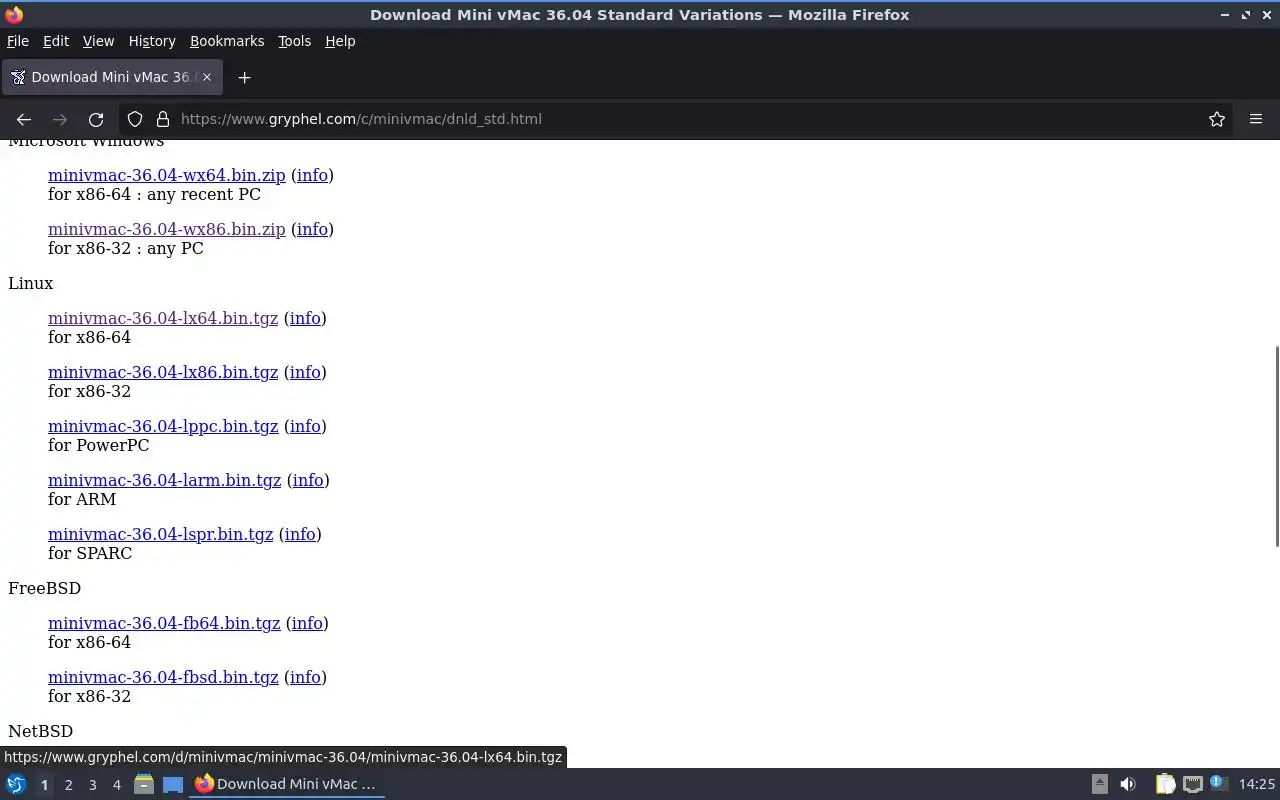Open the Tools menu

click(294, 41)
